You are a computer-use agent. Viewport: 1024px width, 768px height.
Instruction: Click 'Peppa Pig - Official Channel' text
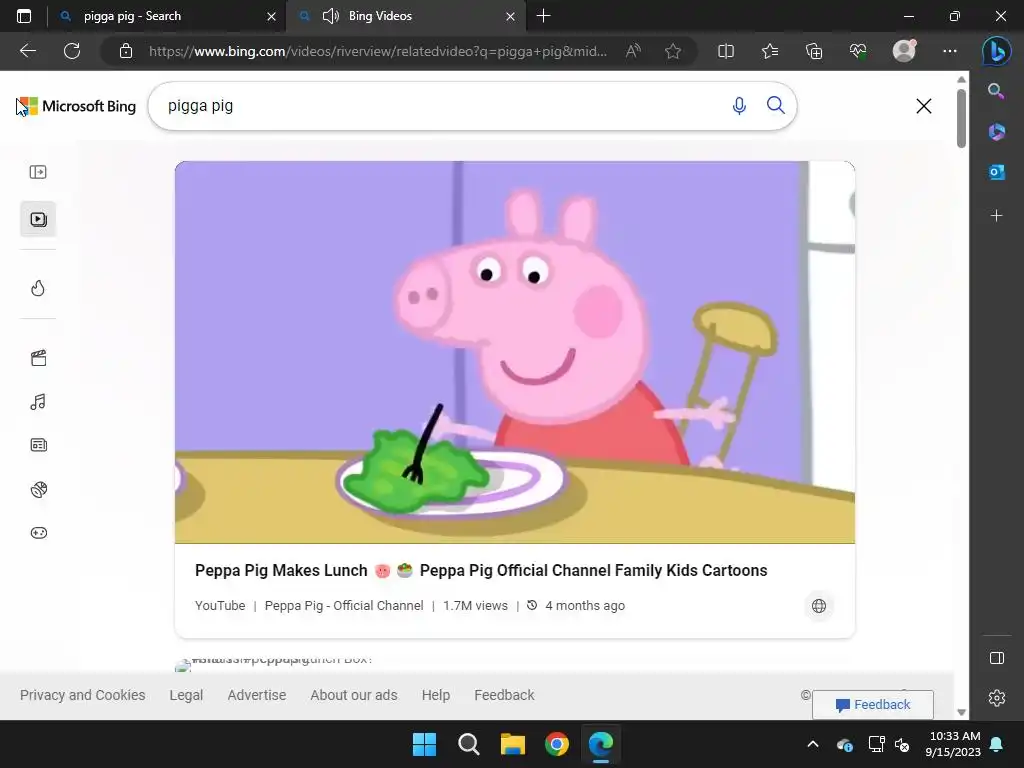click(x=344, y=605)
